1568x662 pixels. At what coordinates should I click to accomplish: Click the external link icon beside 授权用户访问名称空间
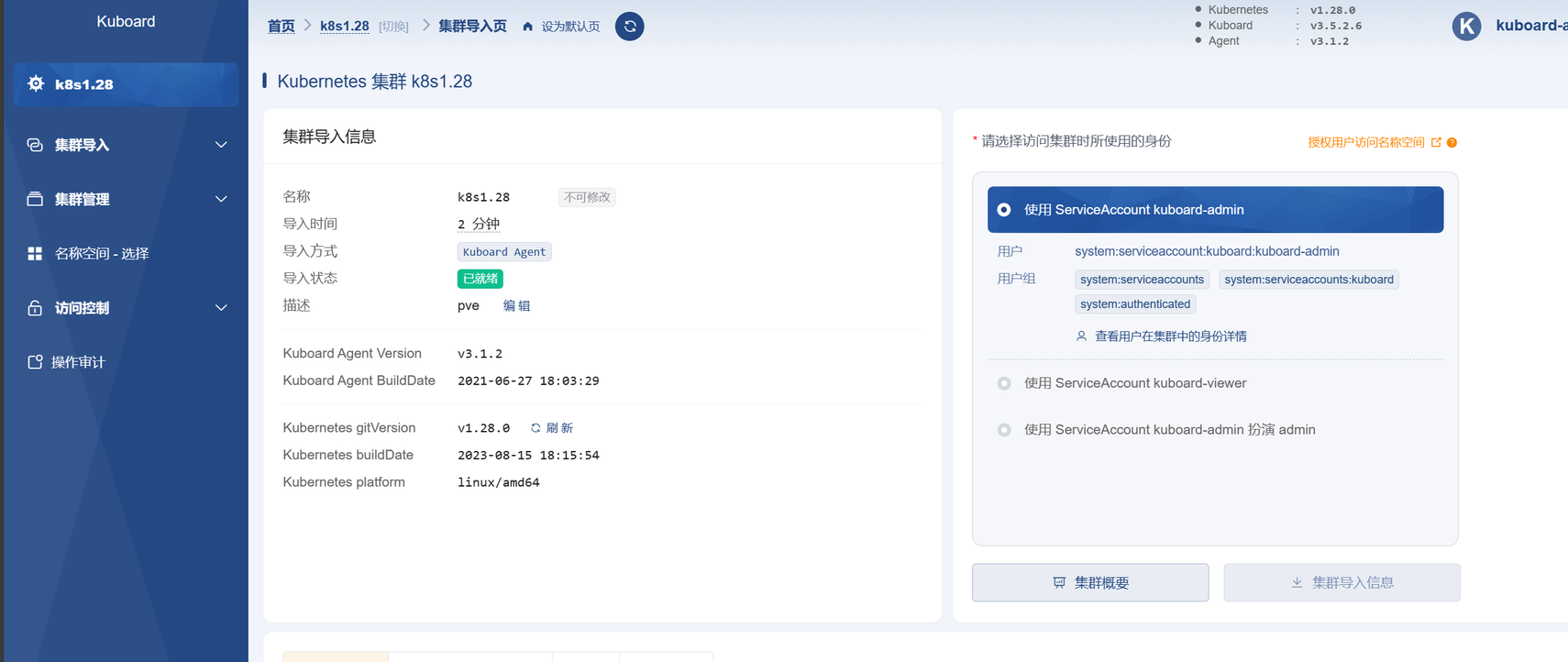1436,142
